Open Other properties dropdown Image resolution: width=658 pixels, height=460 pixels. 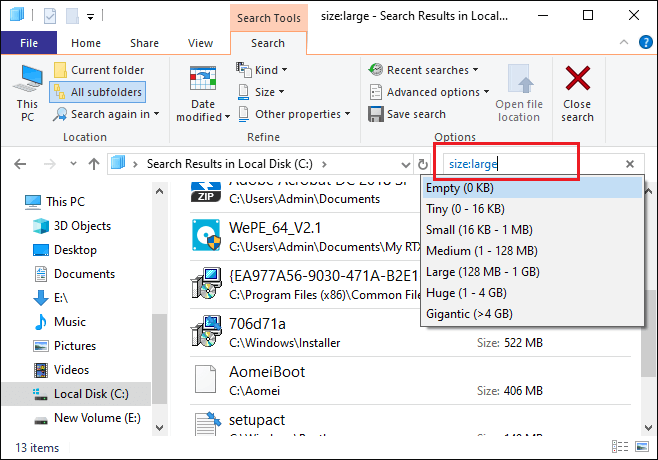pyautogui.click(x=294, y=114)
